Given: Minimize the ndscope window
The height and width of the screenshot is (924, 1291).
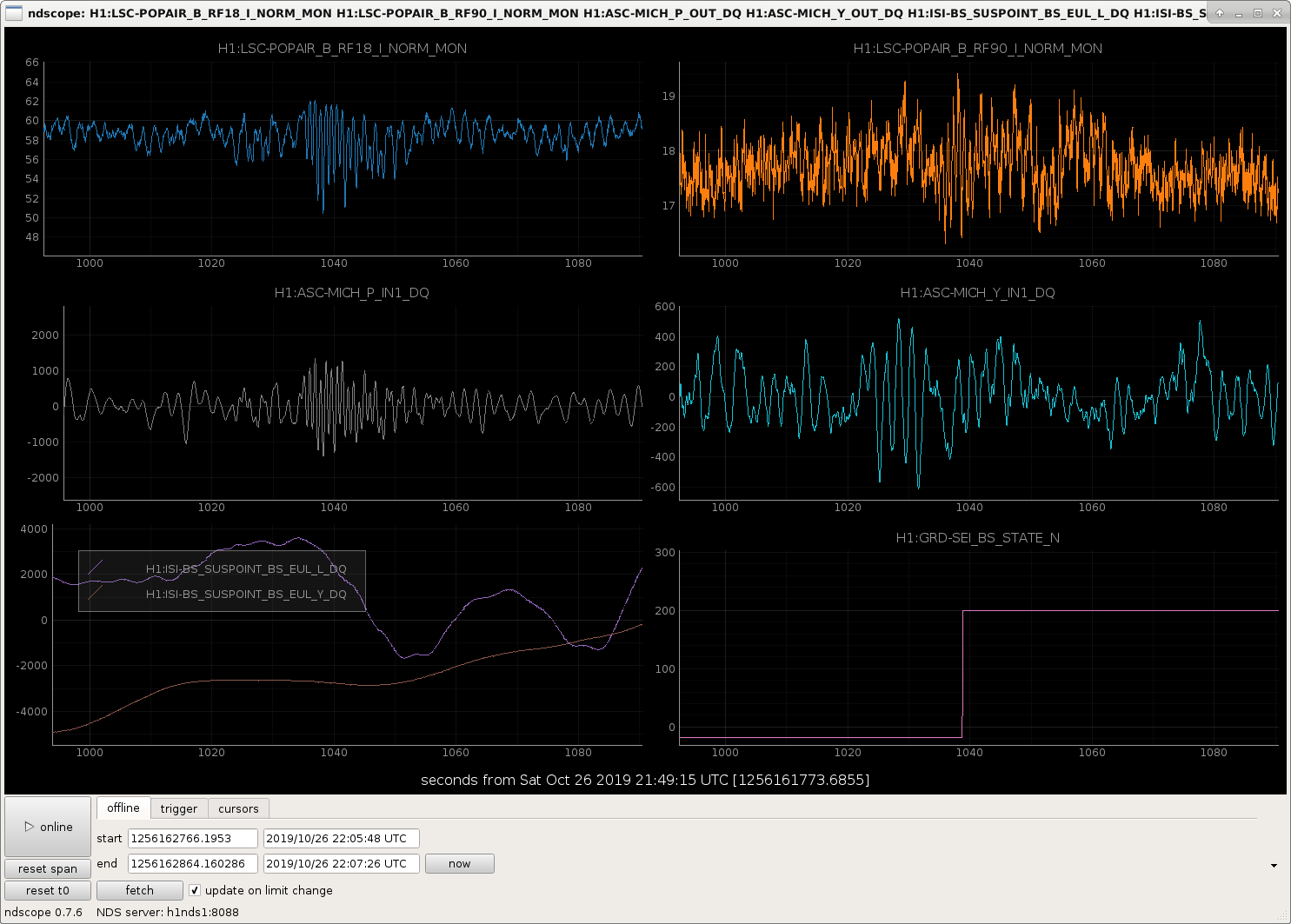Looking at the screenshot, I should 1239,13.
